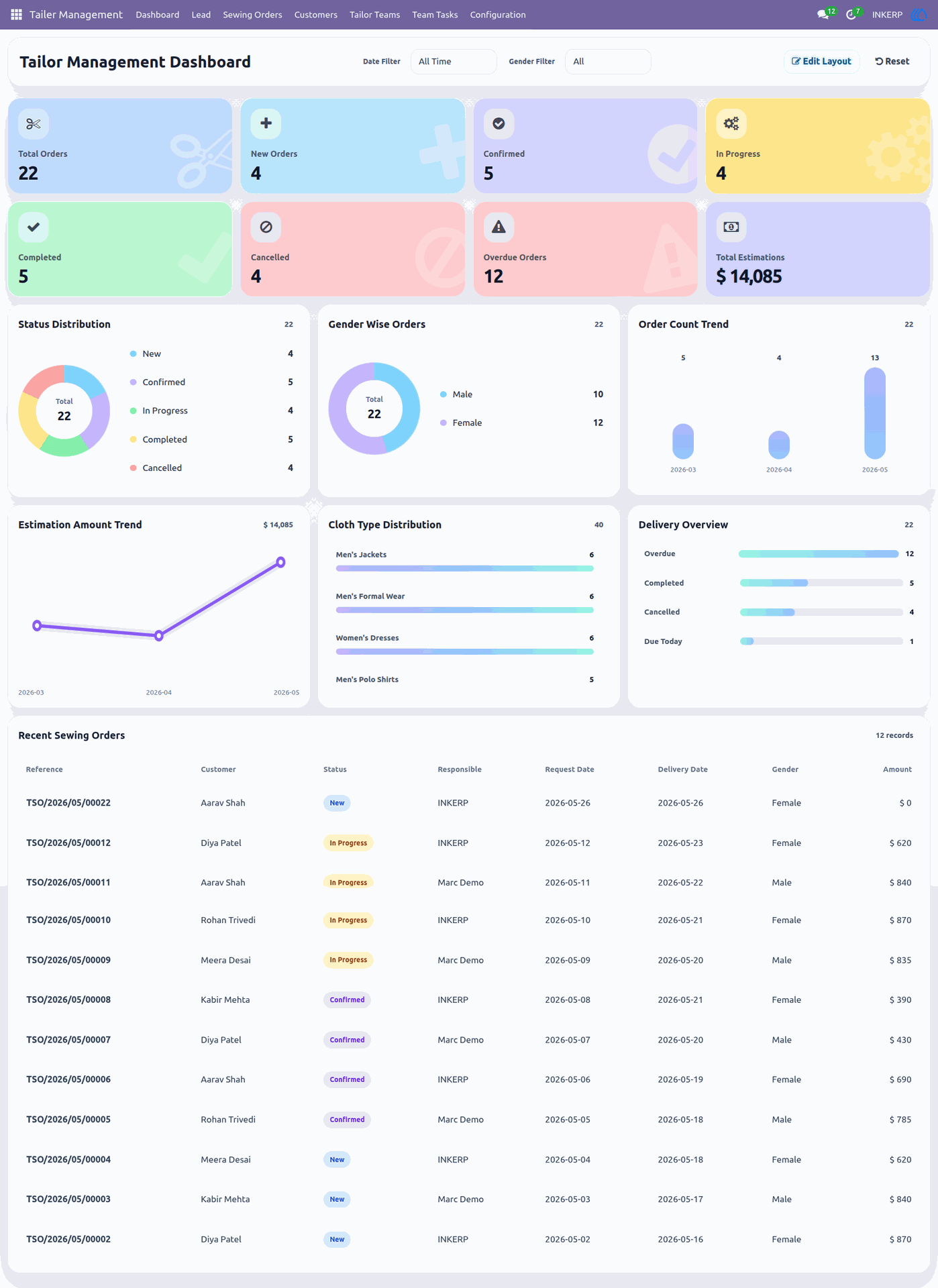The height and width of the screenshot is (1288, 938).
Task: Click the warning triangle icon on Overdue Orders
Action: [x=499, y=227]
